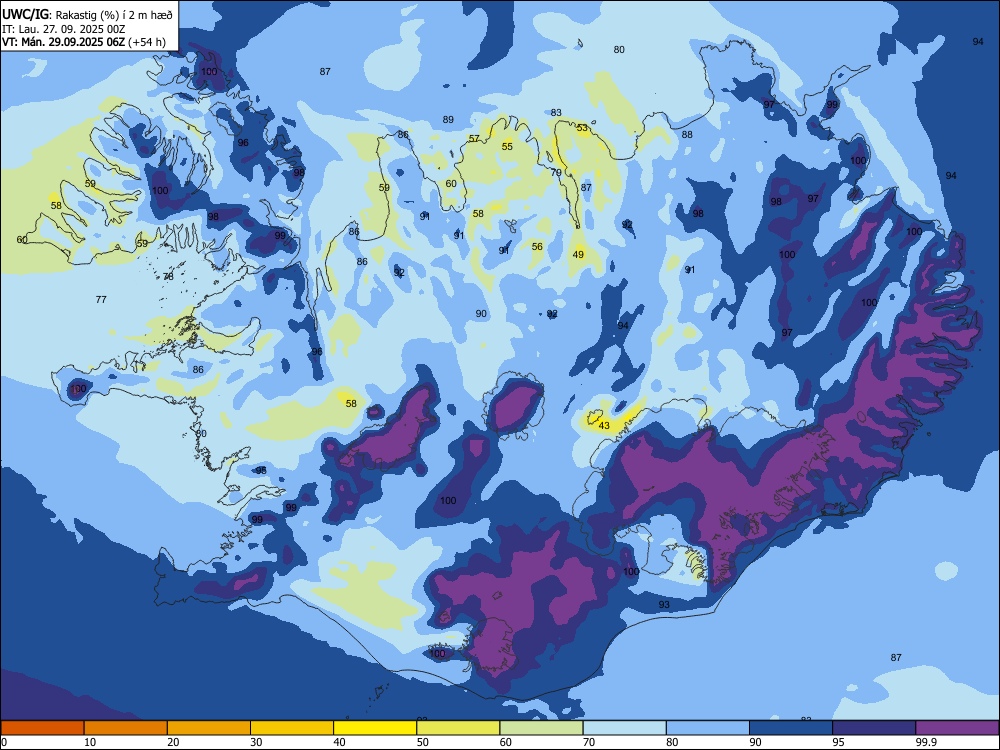This screenshot has height=750, width=1000.
Task: Click the 'IT: Lau. 27. 09. 2025 00Z' line
Action: [63, 29]
